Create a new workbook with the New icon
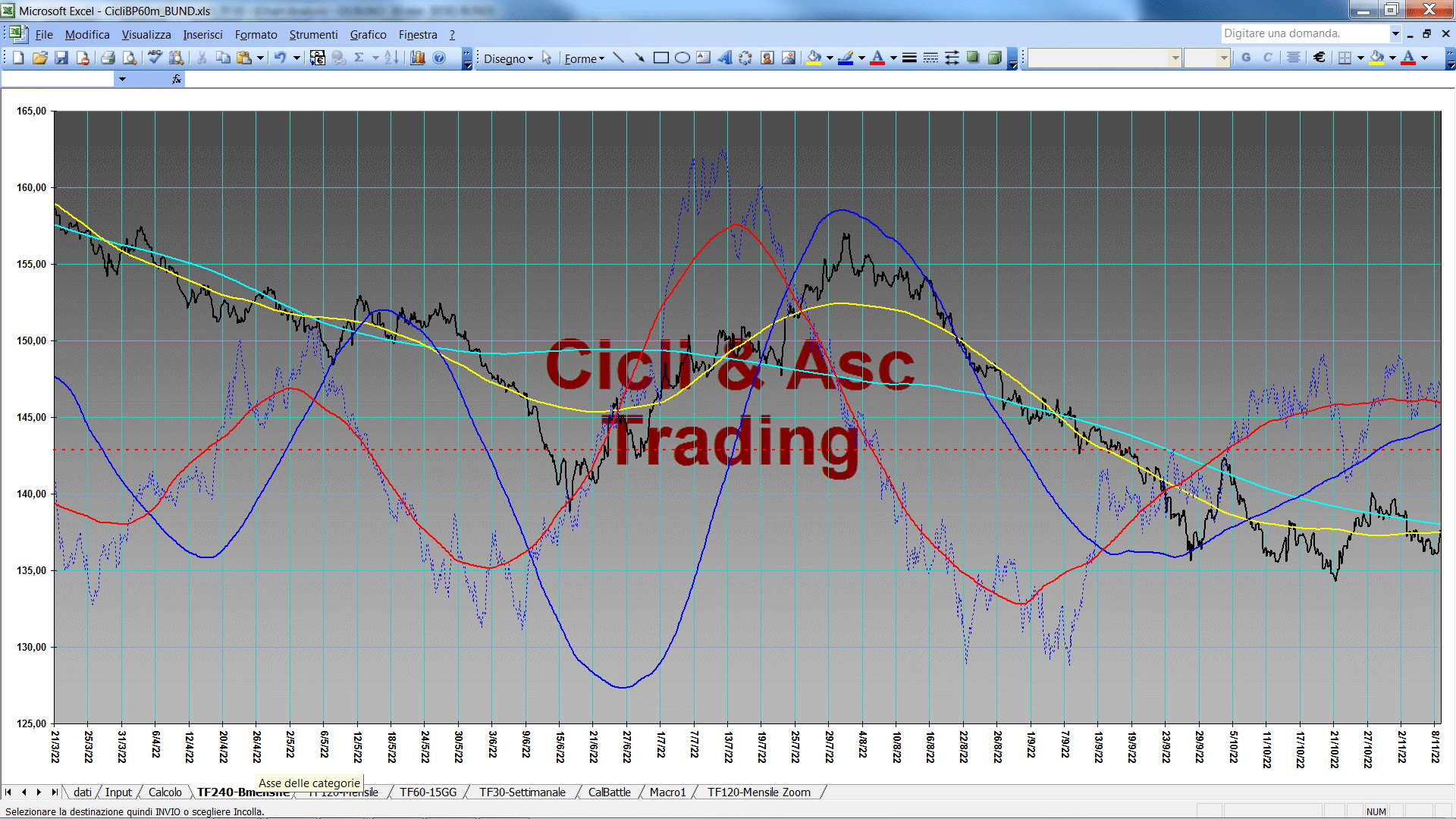The height and width of the screenshot is (819, 1456). (x=18, y=58)
